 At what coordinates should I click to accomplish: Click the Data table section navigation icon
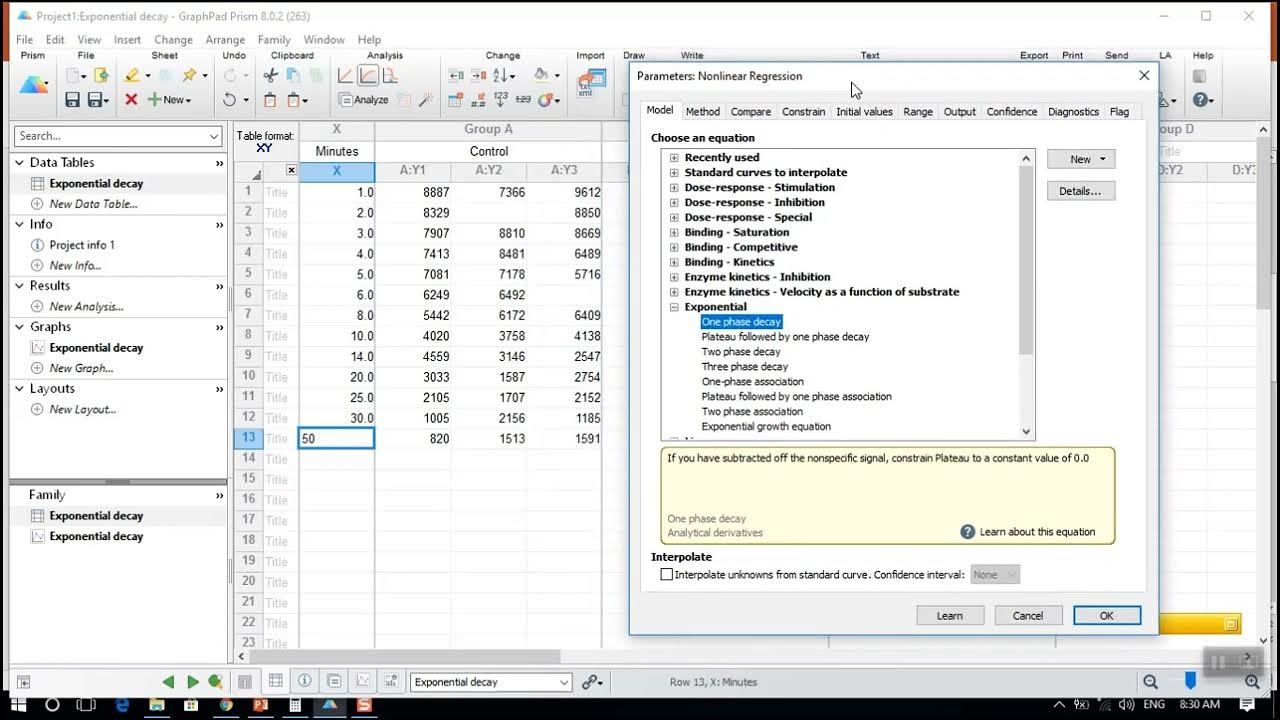click(275, 681)
